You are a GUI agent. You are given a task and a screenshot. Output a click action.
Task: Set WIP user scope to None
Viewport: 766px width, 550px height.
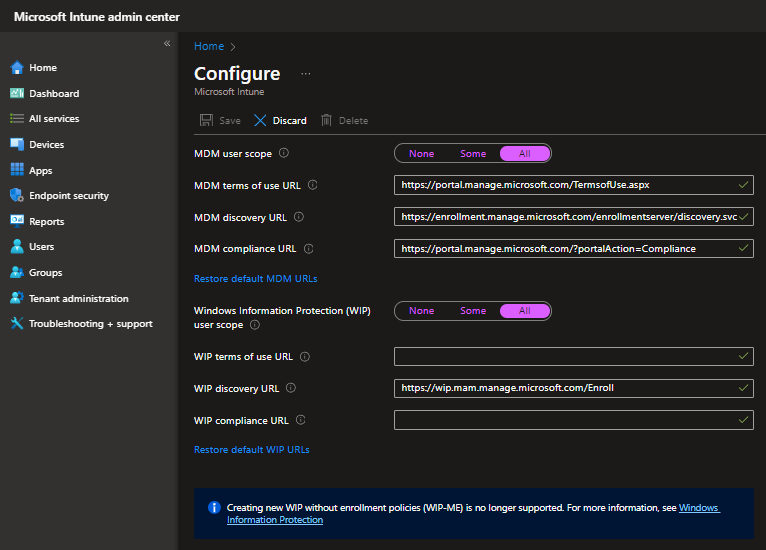(422, 311)
